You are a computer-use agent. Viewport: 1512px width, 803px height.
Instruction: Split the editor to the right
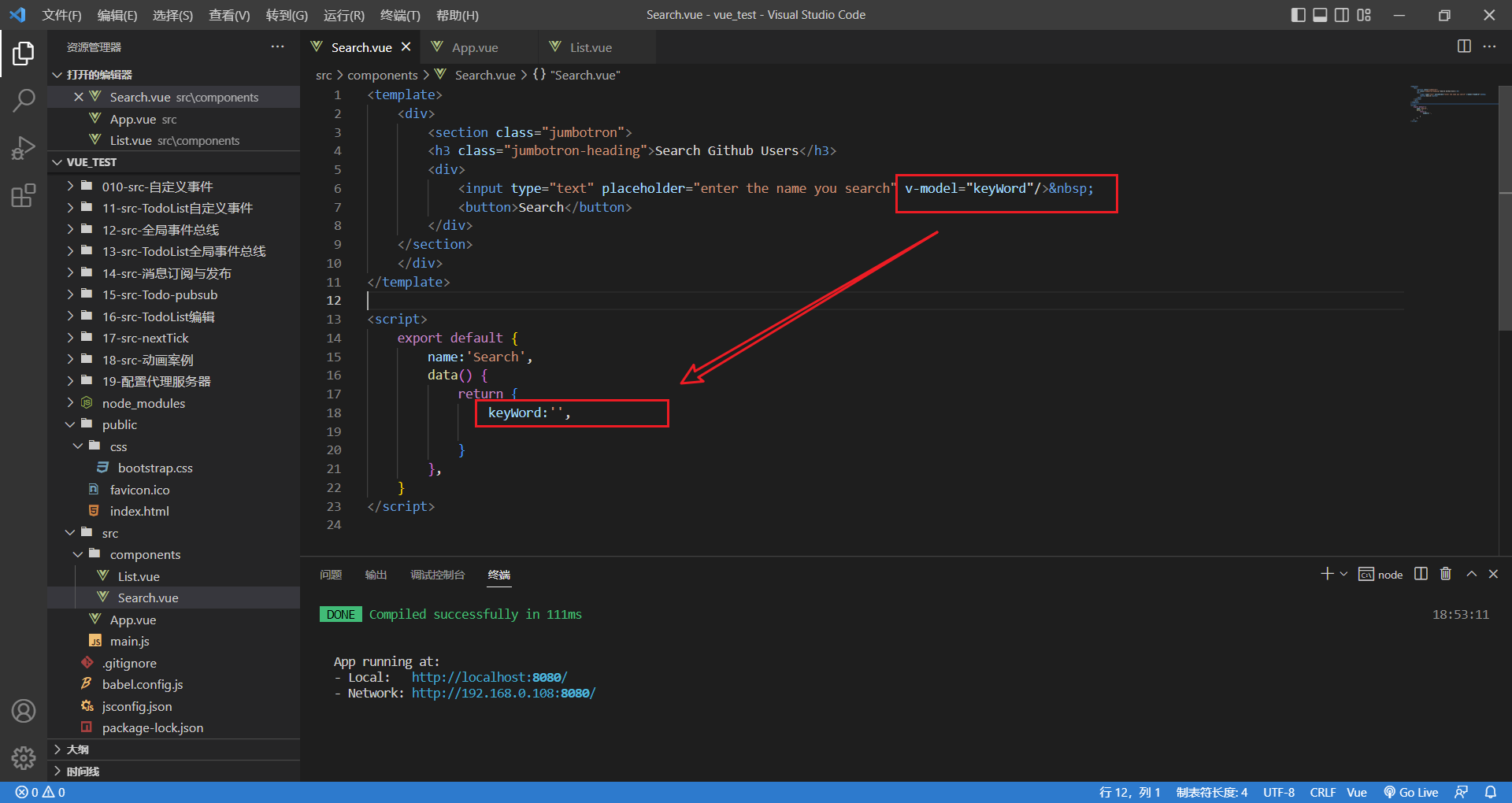tap(1463, 46)
